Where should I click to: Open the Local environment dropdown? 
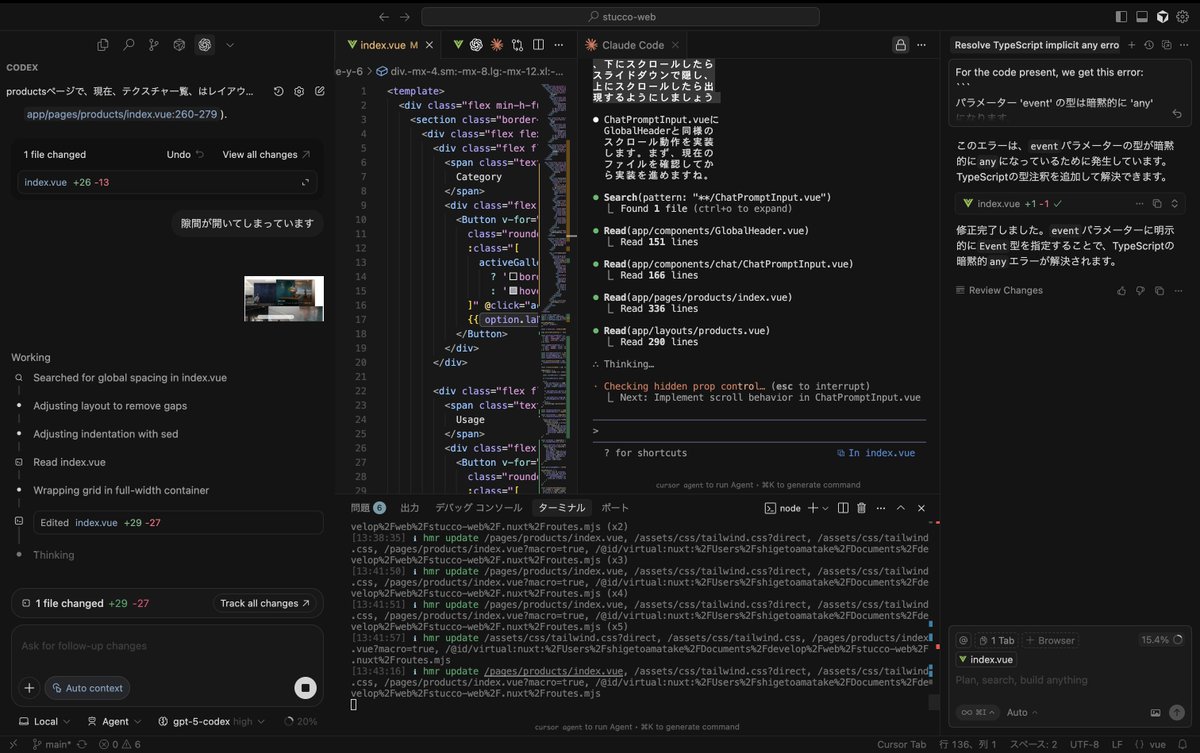point(45,721)
